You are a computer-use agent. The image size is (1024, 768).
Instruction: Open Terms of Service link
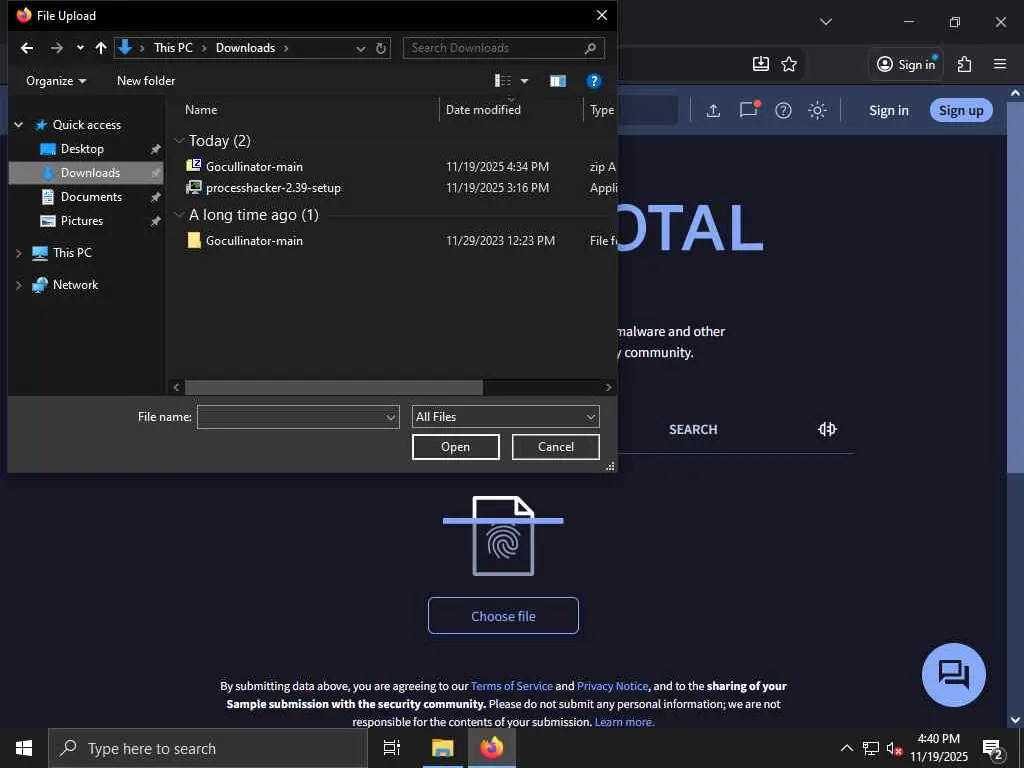pyautogui.click(x=511, y=686)
